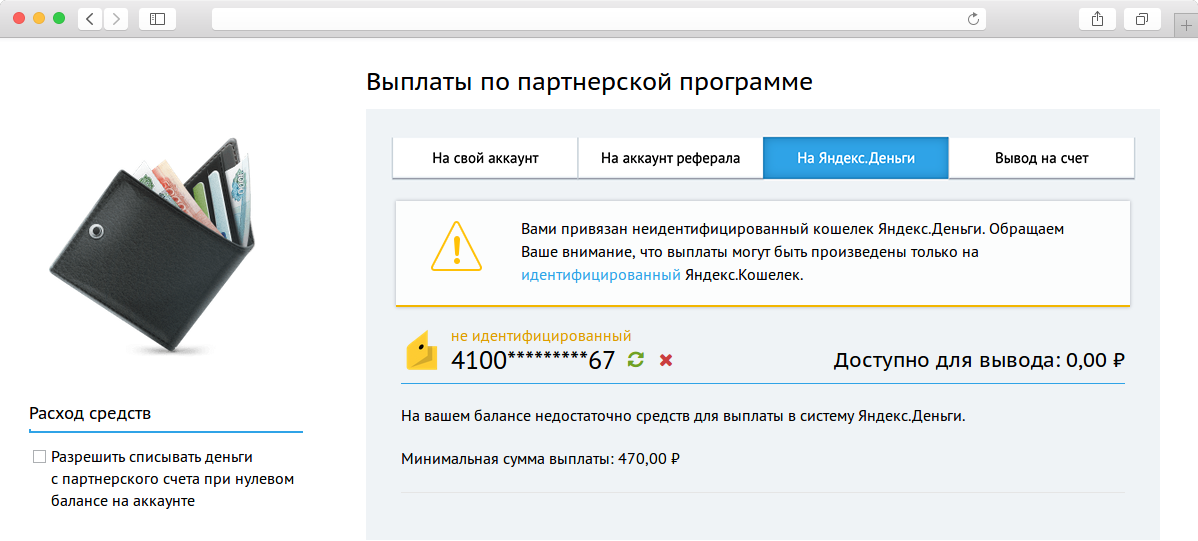The height and width of the screenshot is (541, 1198).
Task: Click the yellow Yandex wallet icon
Action: click(x=422, y=352)
